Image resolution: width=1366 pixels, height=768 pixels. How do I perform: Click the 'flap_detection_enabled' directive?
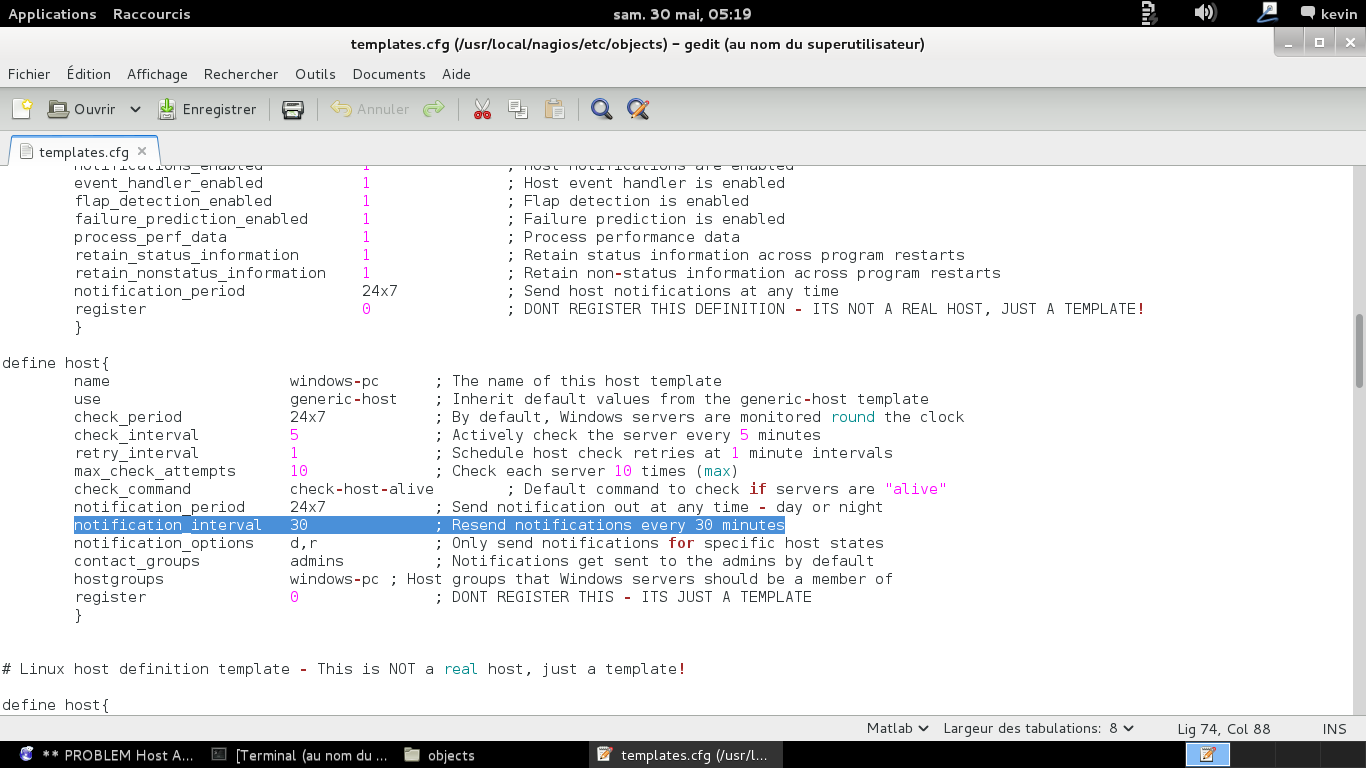173,201
